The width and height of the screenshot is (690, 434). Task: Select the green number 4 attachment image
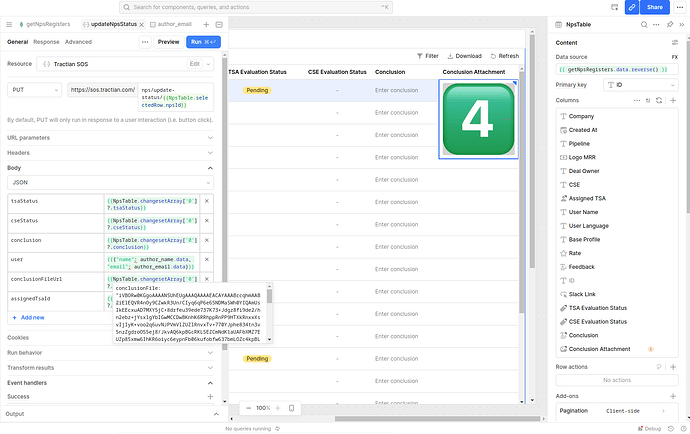tap(478, 119)
